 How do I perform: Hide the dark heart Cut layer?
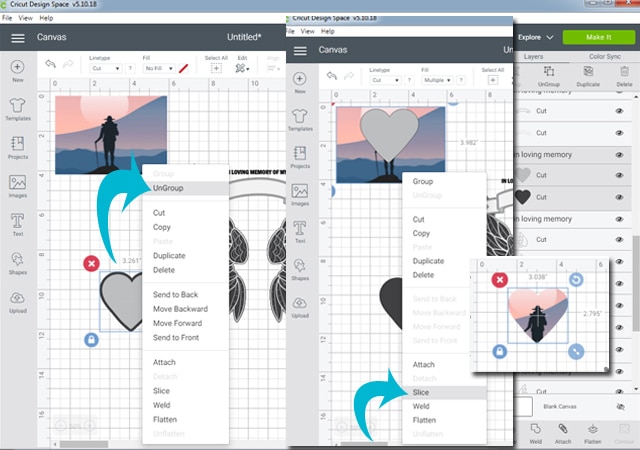(619, 197)
